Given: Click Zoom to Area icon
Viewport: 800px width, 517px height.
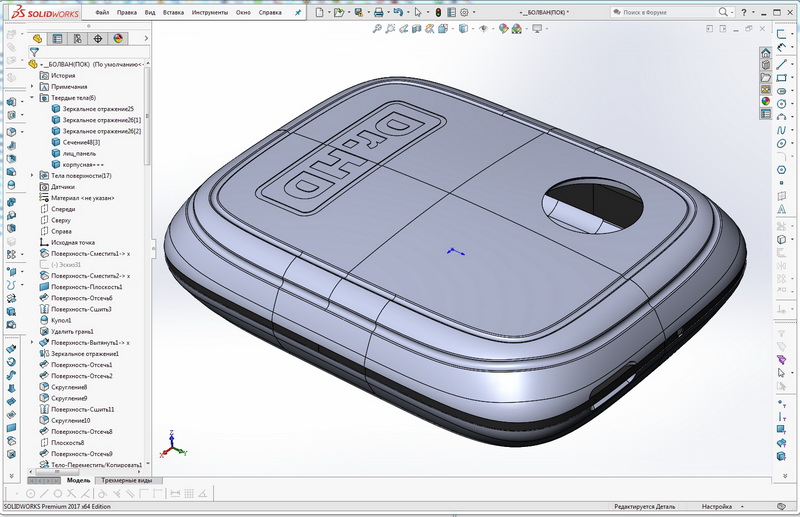Looking at the screenshot, I should point(390,29).
